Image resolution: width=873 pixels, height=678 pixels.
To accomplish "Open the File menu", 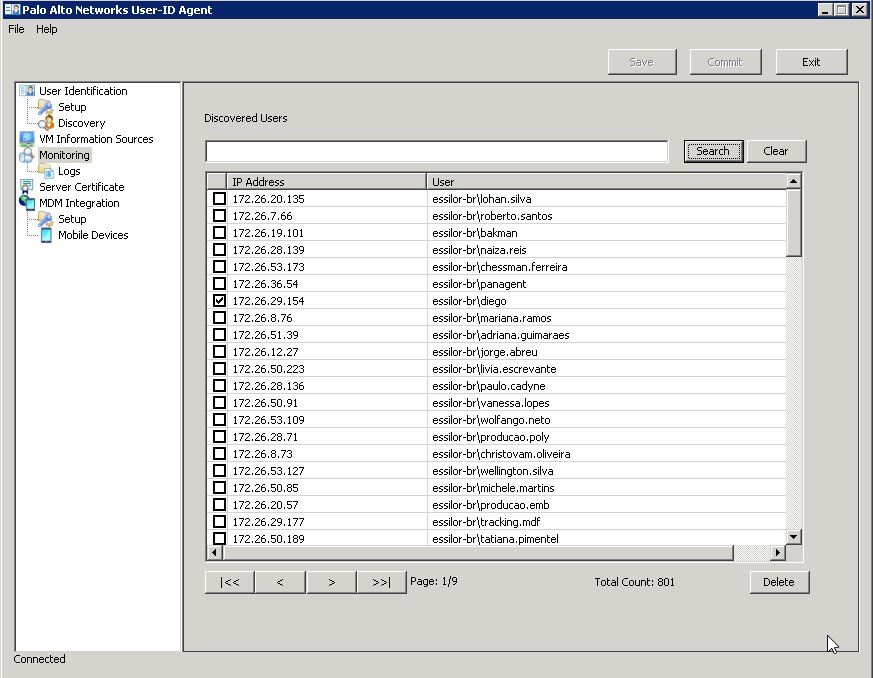I will (16, 29).
